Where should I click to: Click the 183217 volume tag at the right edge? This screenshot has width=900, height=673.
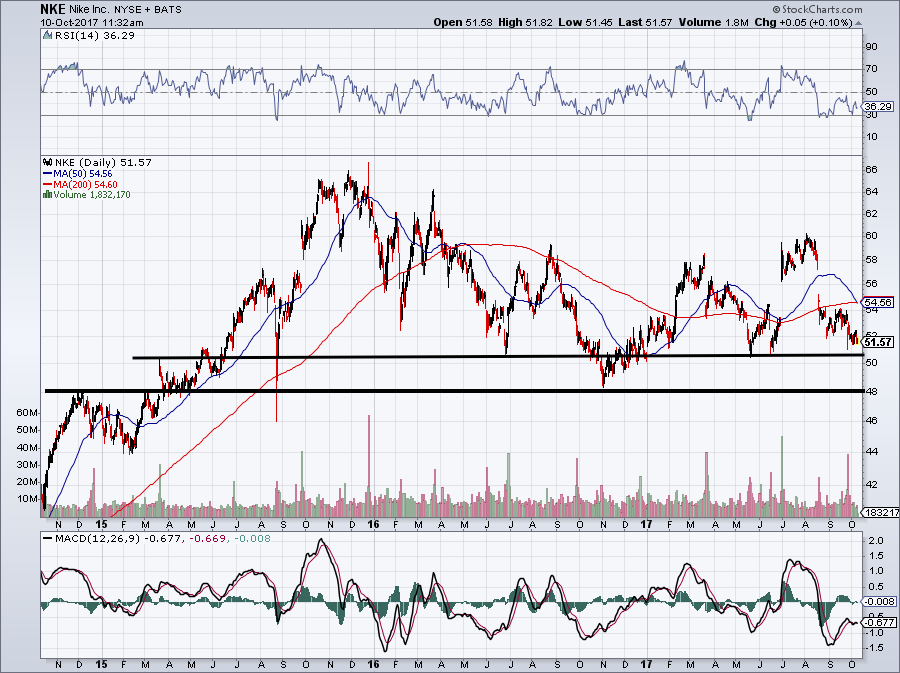tap(882, 512)
